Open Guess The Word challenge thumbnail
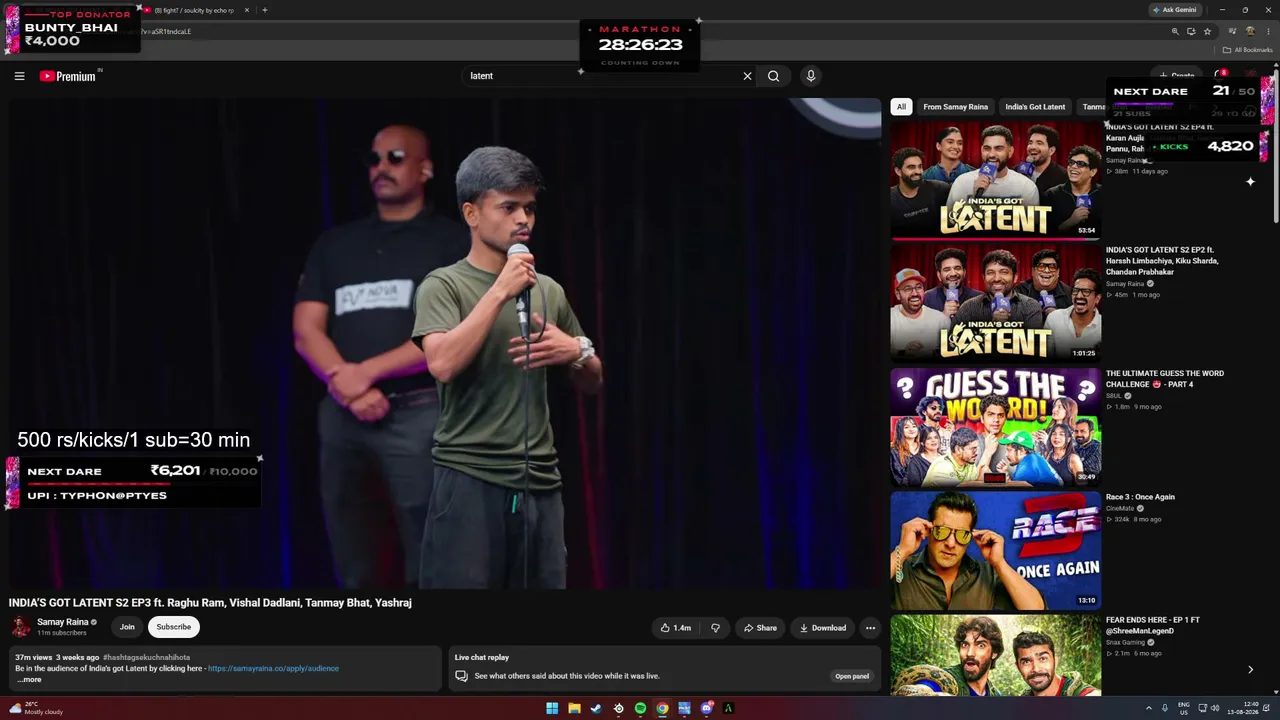 (995, 427)
